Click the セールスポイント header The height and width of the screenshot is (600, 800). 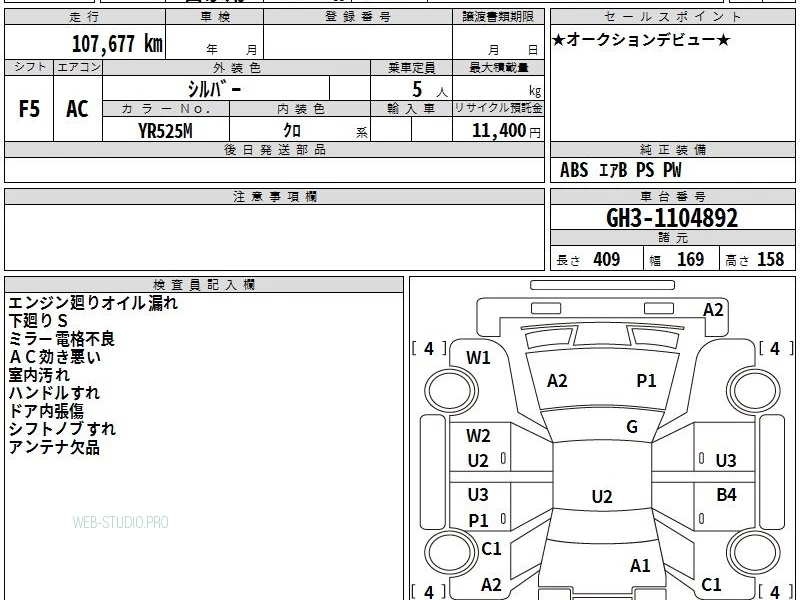[672, 17]
